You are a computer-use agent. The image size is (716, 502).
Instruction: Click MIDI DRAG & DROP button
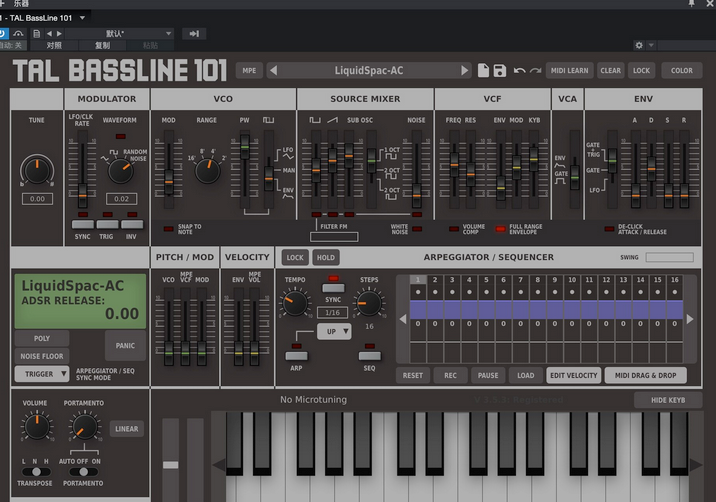[x=646, y=375]
